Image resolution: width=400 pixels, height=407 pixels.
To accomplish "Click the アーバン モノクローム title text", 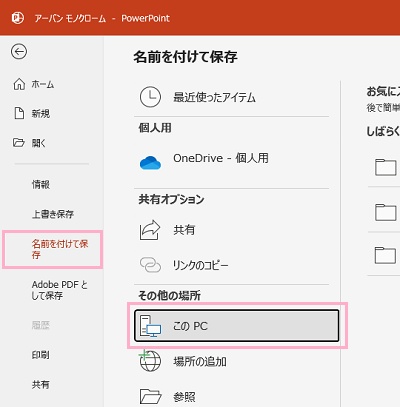I will [x=70, y=18].
